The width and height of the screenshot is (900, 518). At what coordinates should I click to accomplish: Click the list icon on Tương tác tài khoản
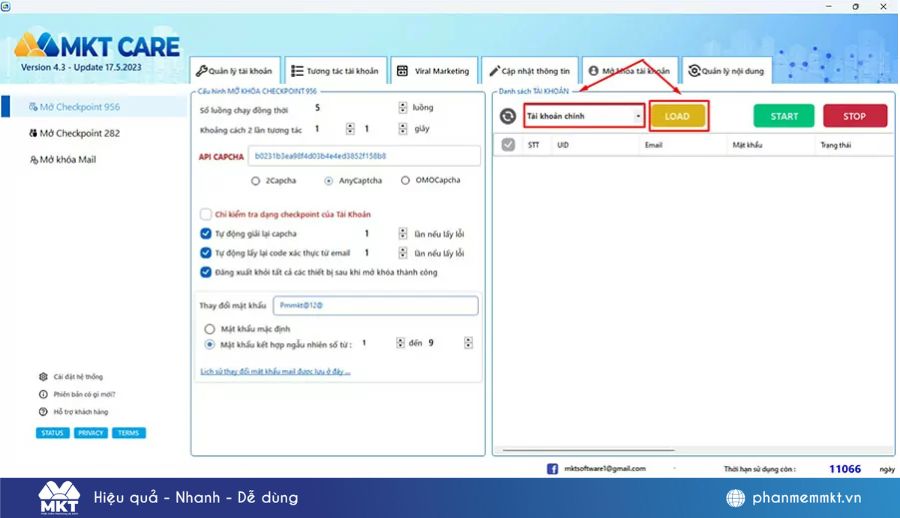[297, 71]
